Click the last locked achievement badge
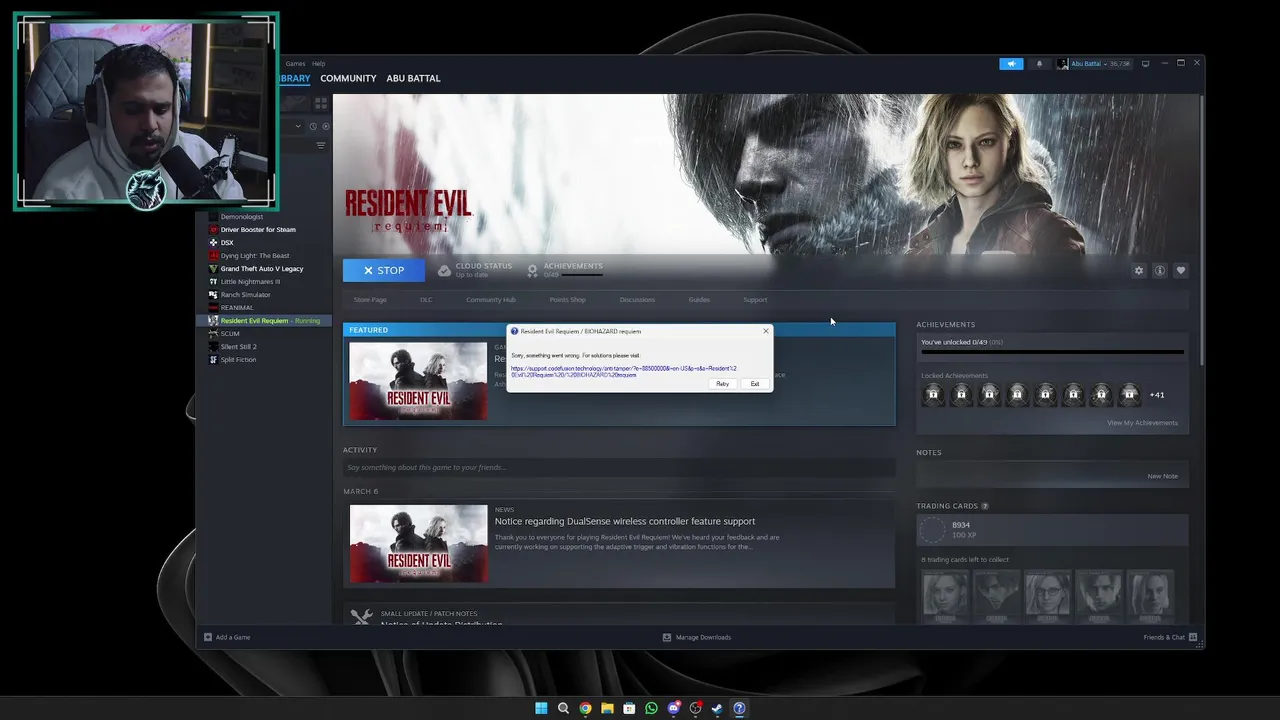The image size is (1280, 720). (x=1129, y=394)
